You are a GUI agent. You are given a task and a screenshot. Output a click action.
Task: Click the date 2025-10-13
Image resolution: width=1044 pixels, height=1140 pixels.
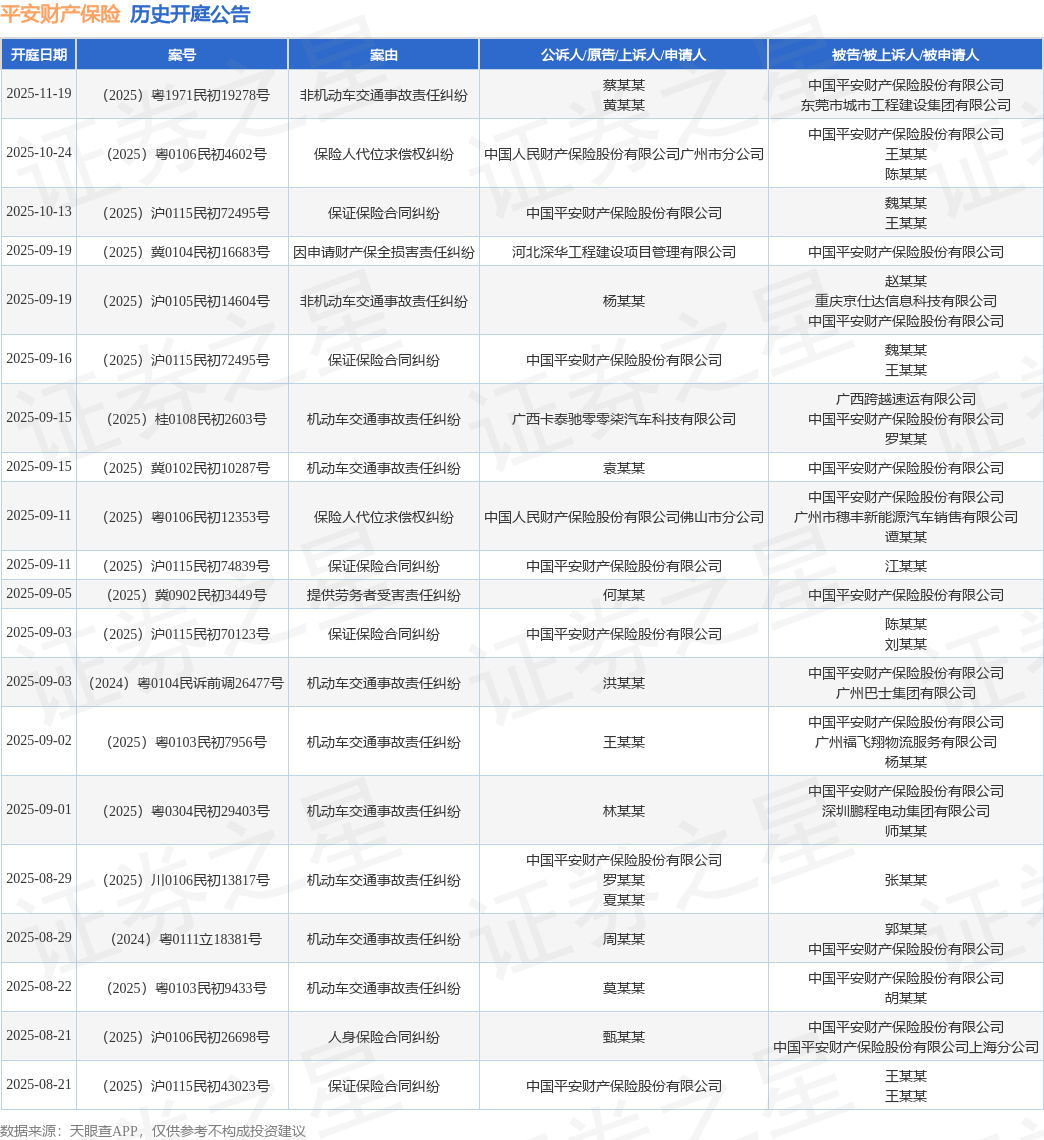coord(39,212)
